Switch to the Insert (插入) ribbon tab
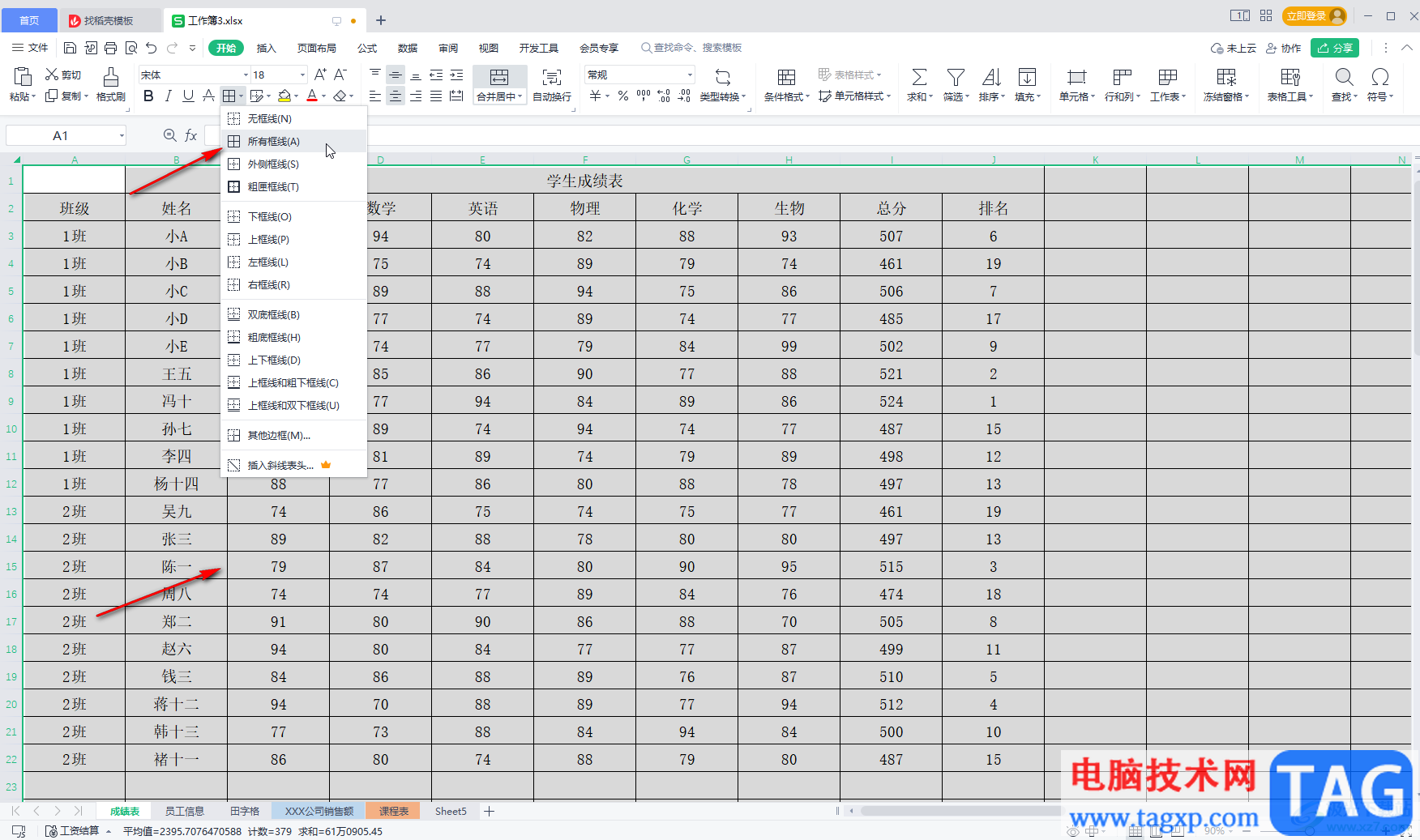This screenshot has width=1420, height=840. click(266, 48)
